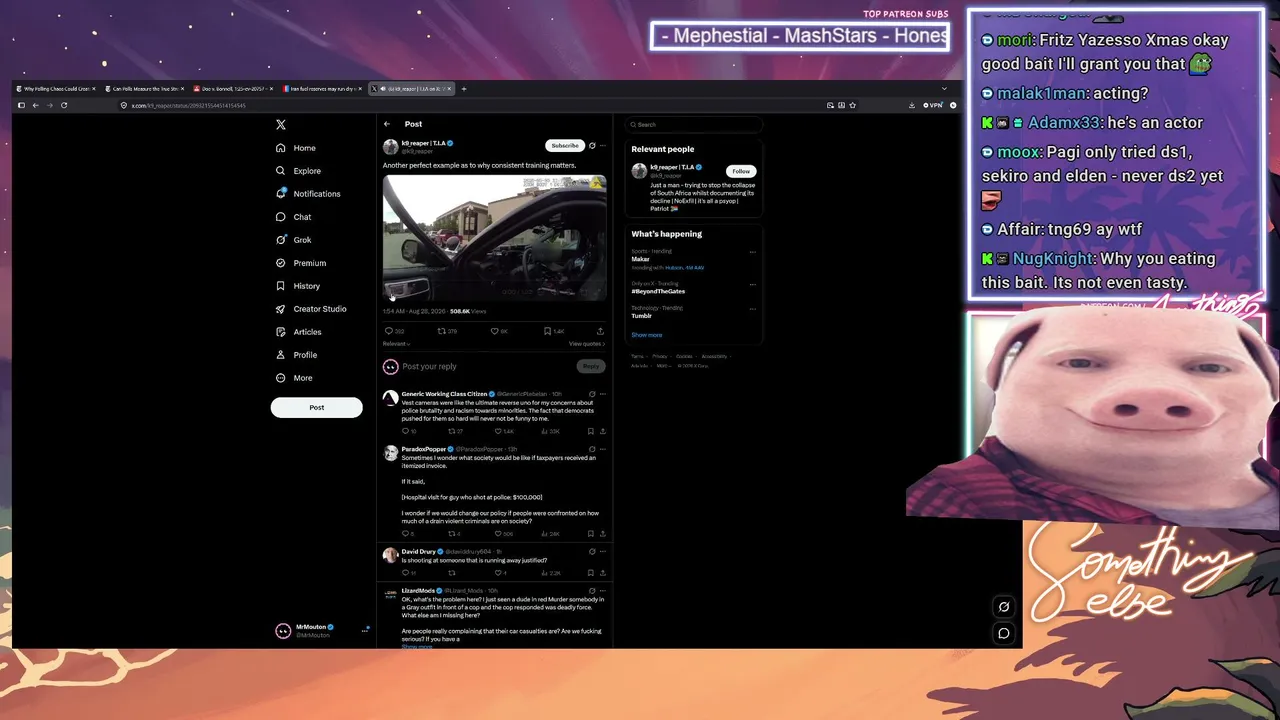Subscribe to k9_reaper
The height and width of the screenshot is (720, 1280).
pyautogui.click(x=565, y=145)
